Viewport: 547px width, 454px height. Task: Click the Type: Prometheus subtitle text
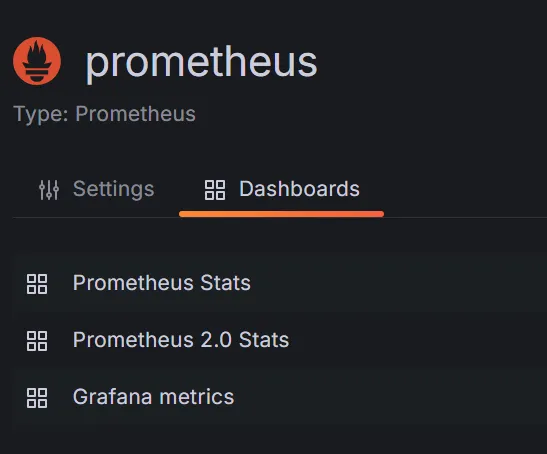[x=104, y=114]
